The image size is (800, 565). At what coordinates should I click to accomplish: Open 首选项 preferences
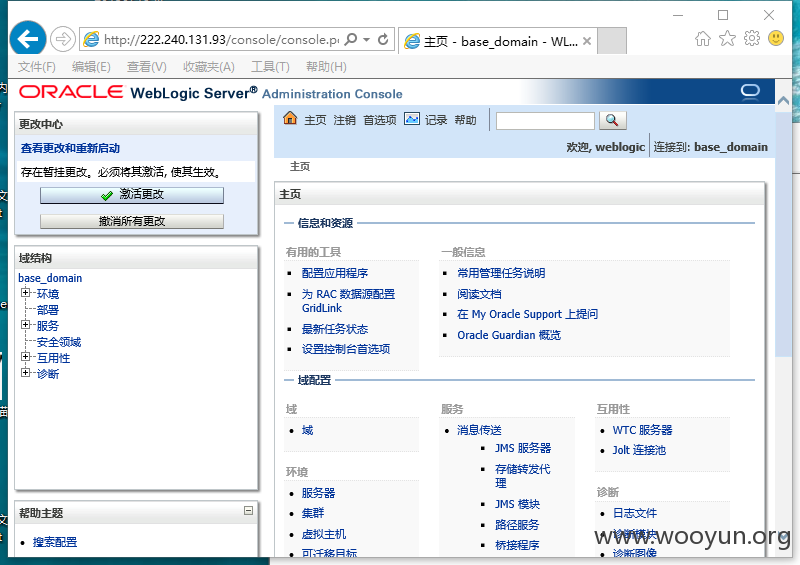point(380,120)
